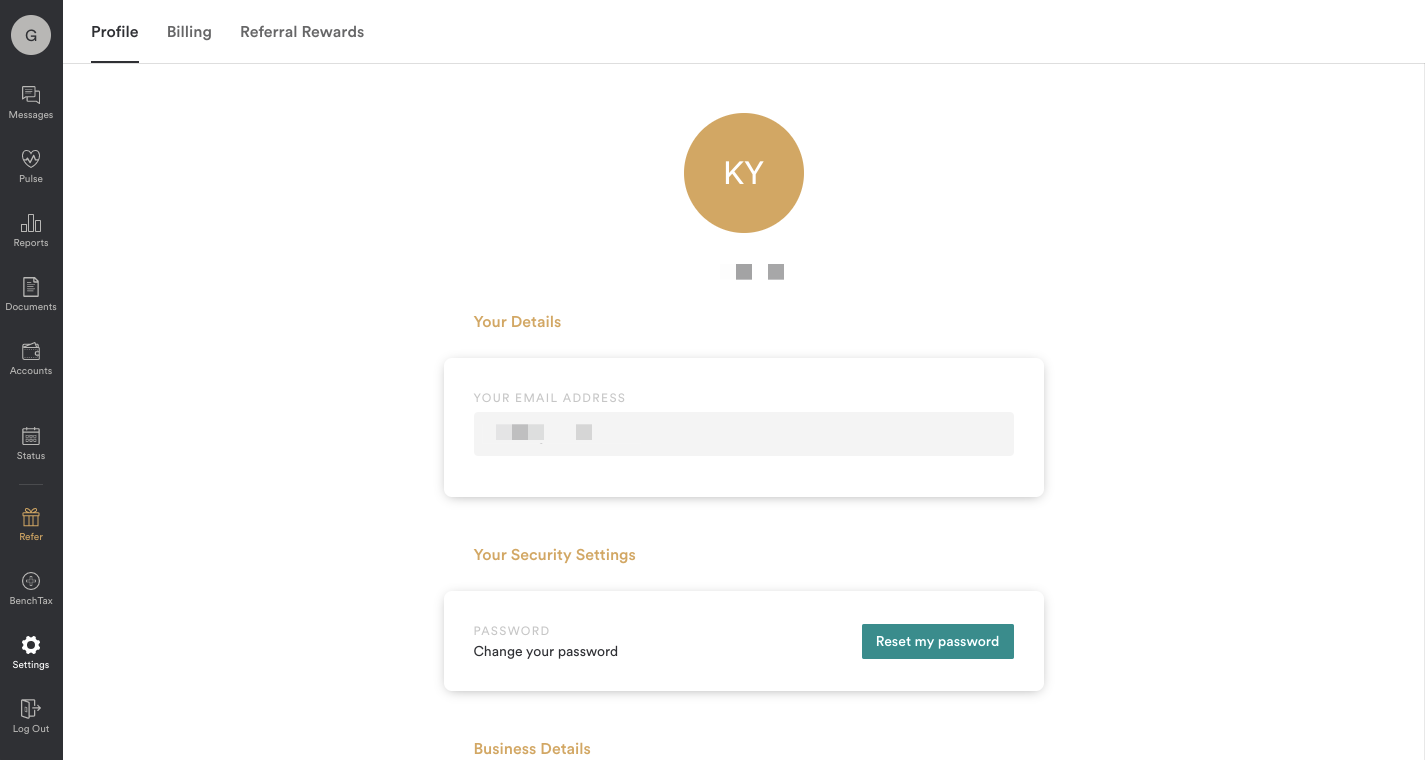This screenshot has height=760, width=1425.
Task: Click the email address input field
Action: [743, 434]
